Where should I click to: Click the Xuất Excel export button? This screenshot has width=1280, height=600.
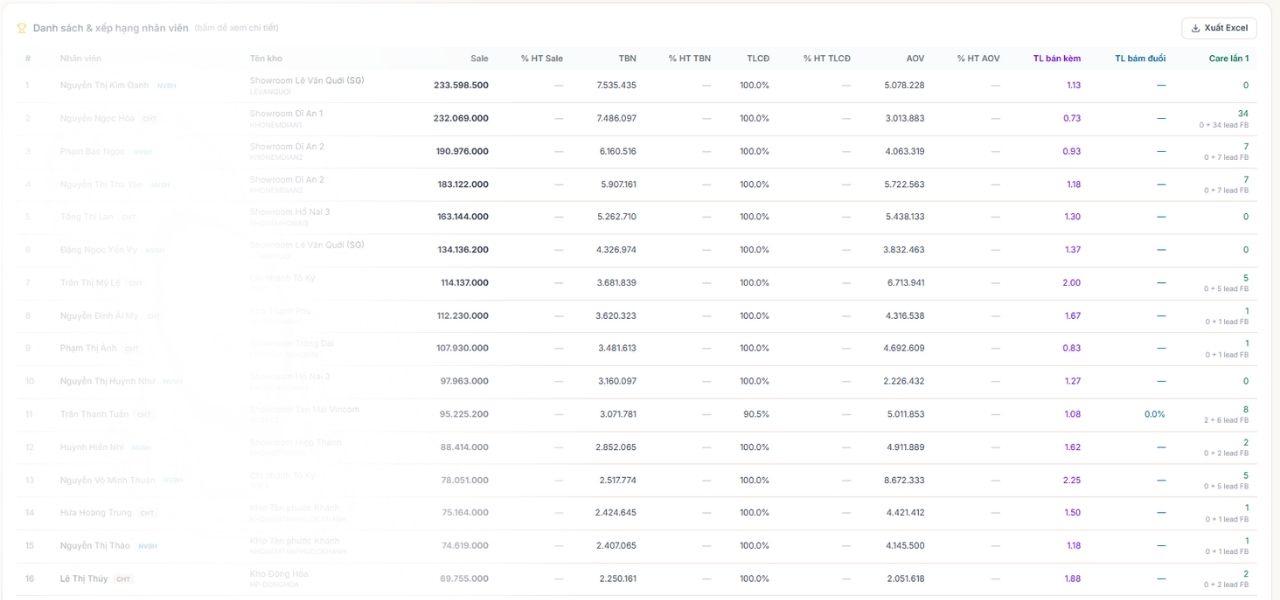pos(1219,28)
